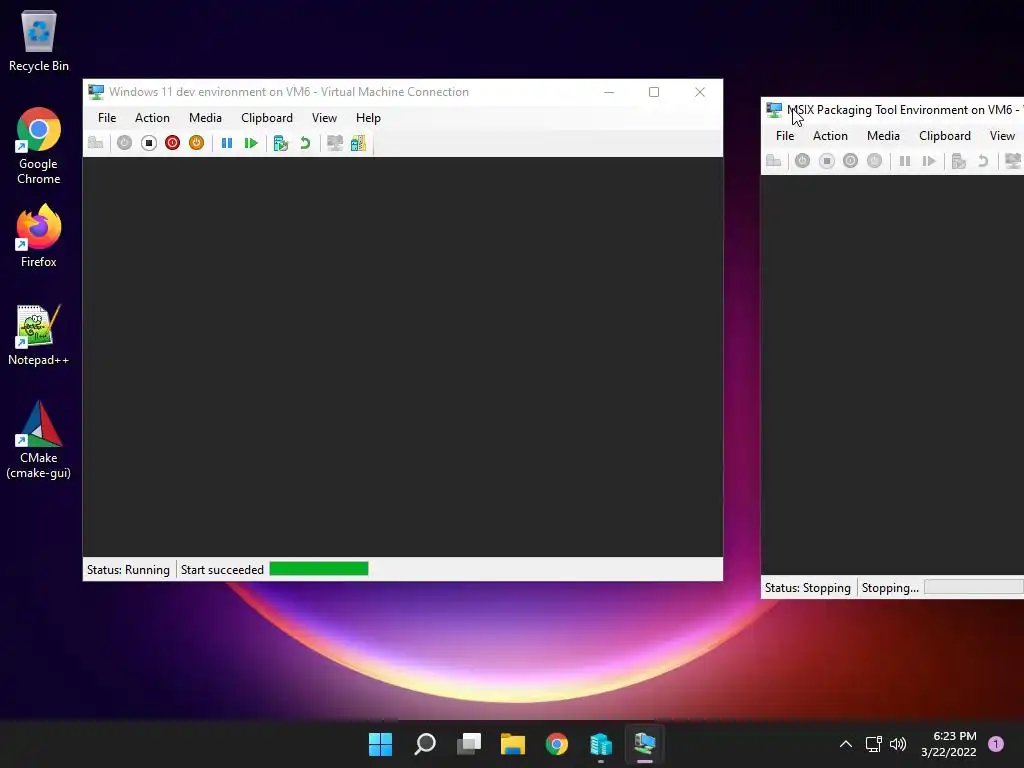Click the MSIX Packaging Tool VM display area
Image resolution: width=1024 pixels, height=768 pixels.
pyautogui.click(x=893, y=375)
